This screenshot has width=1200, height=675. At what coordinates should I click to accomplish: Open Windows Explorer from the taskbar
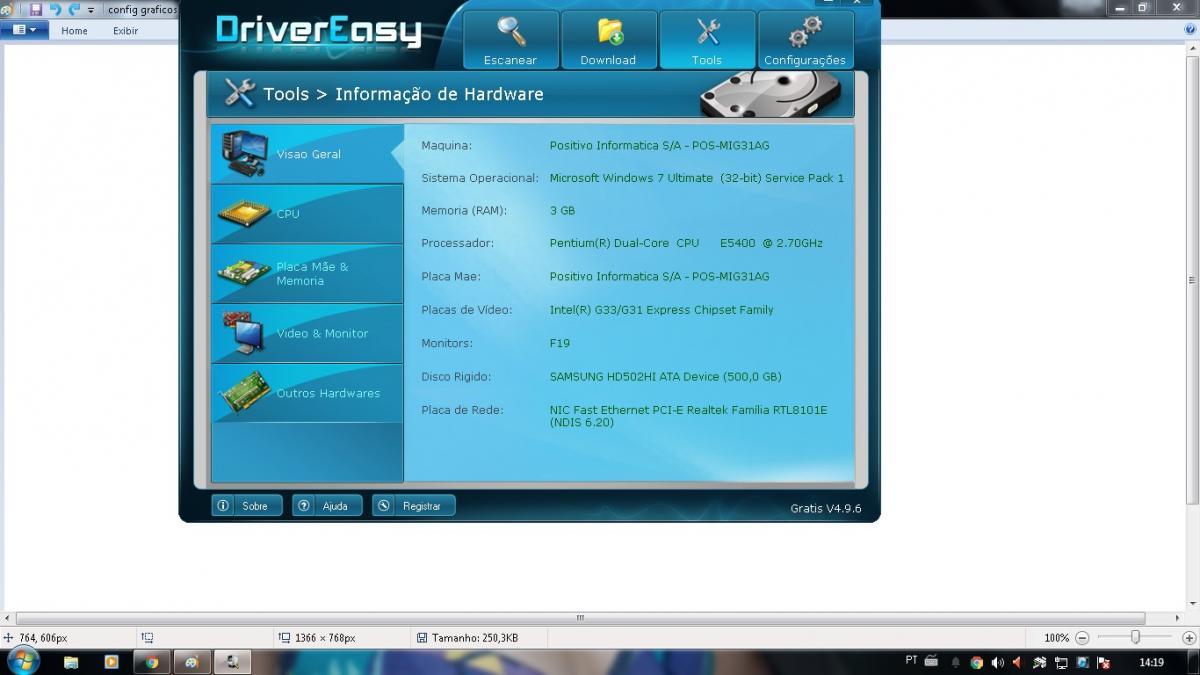click(x=71, y=662)
